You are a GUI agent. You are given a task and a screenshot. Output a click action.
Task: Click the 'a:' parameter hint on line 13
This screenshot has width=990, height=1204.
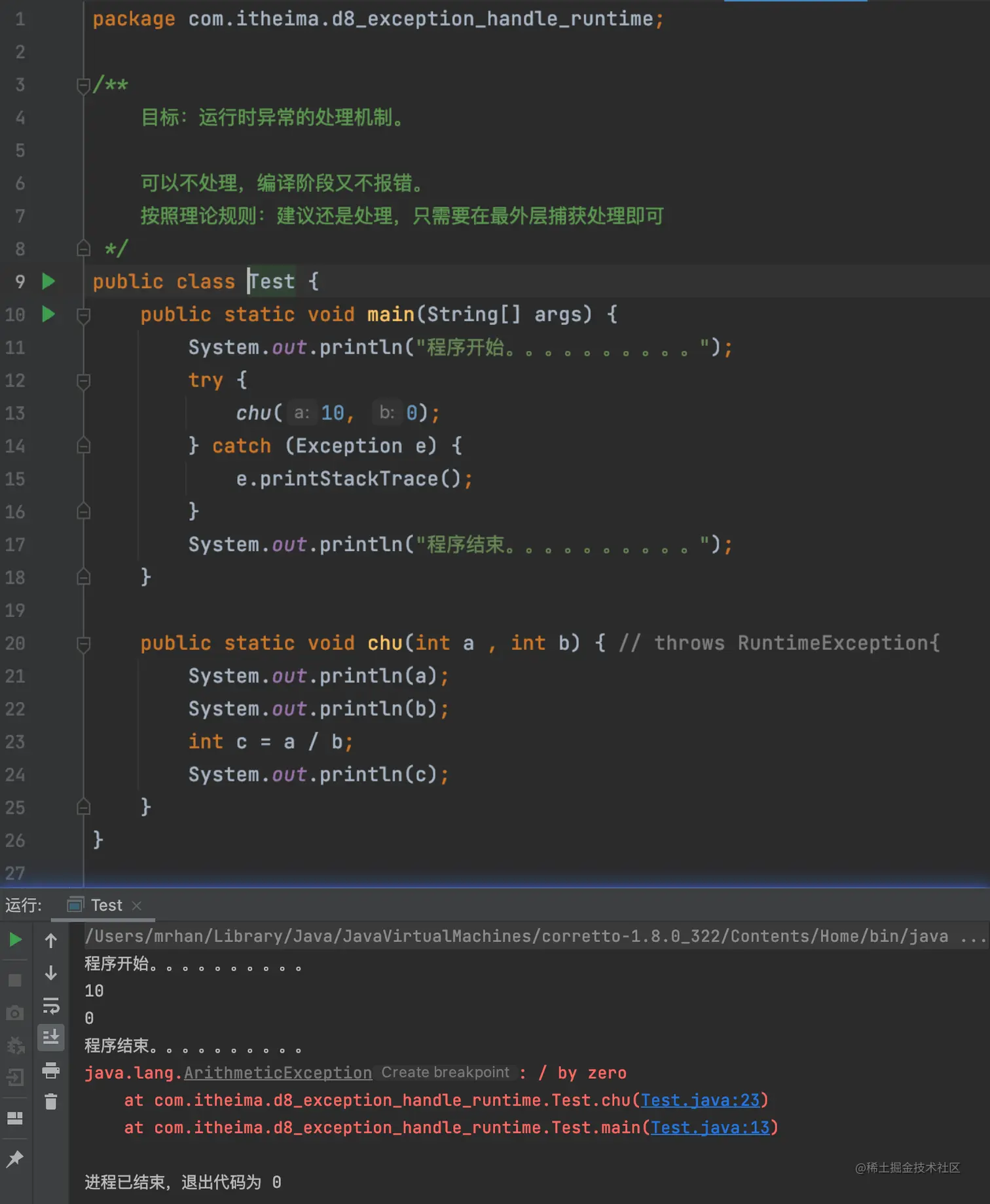pyautogui.click(x=302, y=413)
